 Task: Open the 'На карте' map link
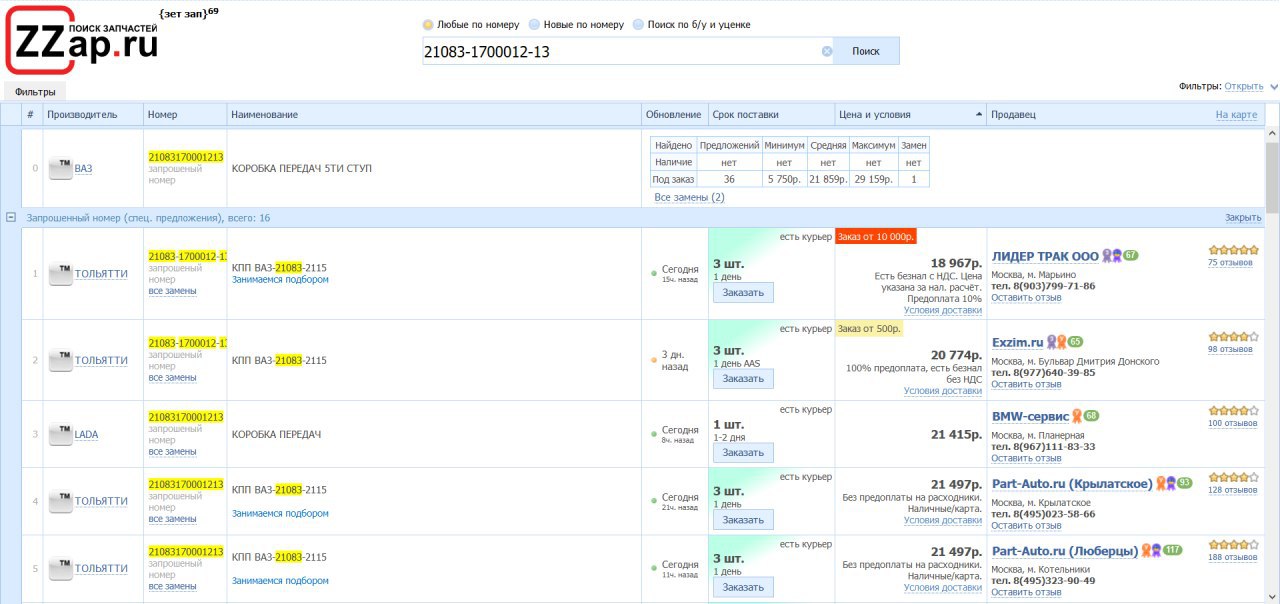(x=1236, y=115)
